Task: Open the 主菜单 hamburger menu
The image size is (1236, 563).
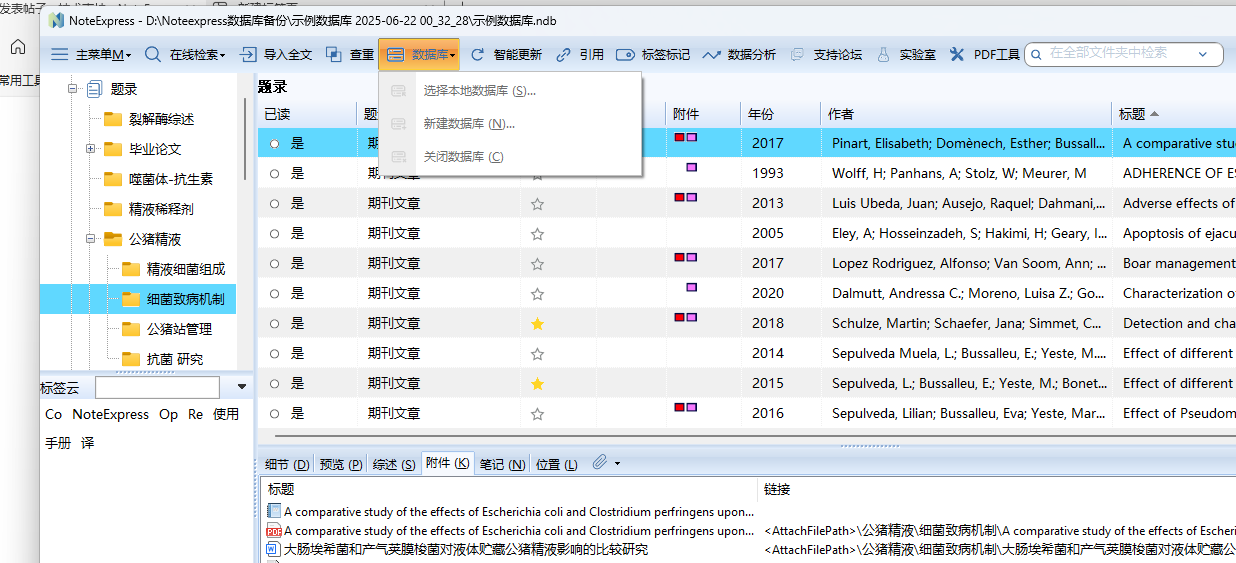Action: [x=91, y=55]
